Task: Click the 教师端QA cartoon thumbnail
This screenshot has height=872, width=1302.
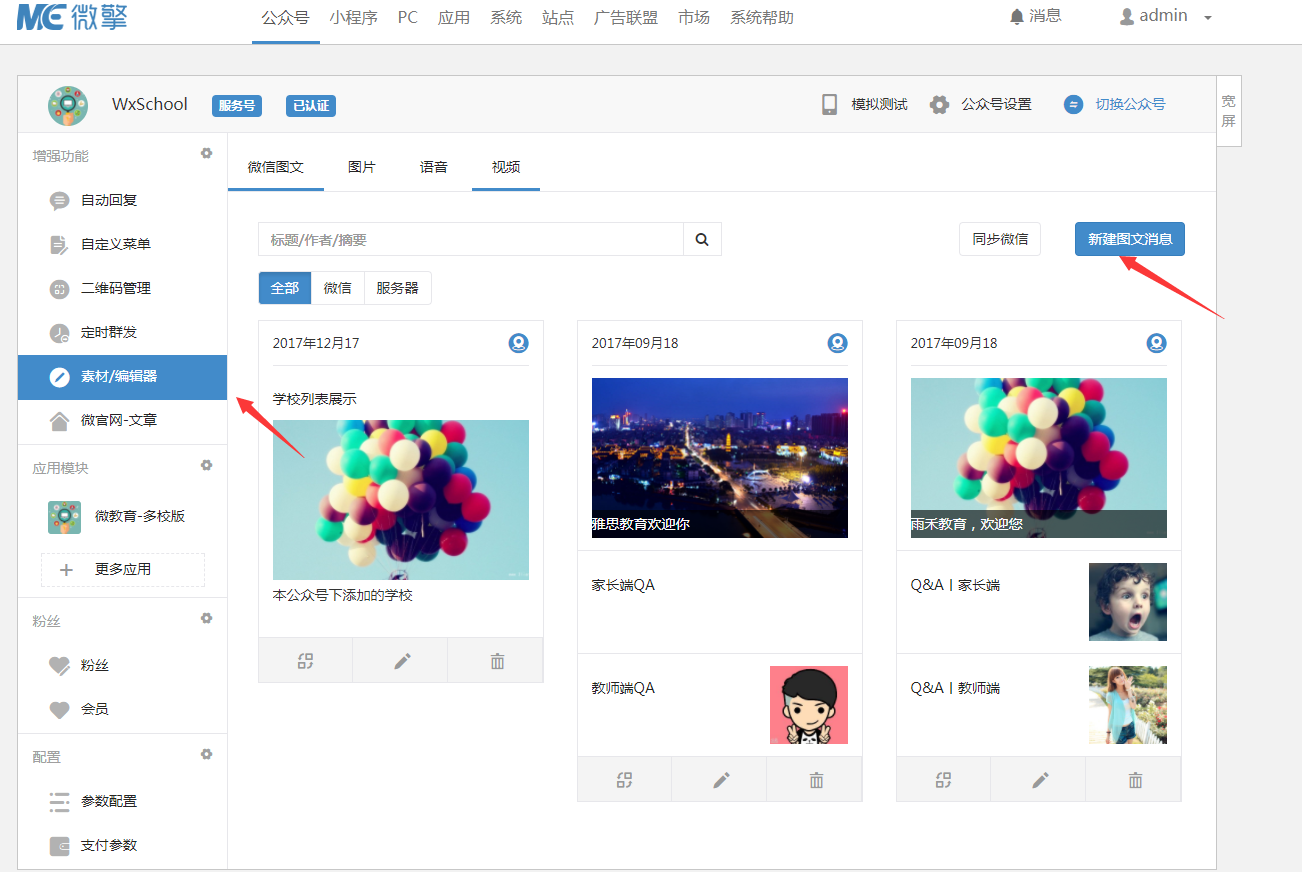Action: 809,705
